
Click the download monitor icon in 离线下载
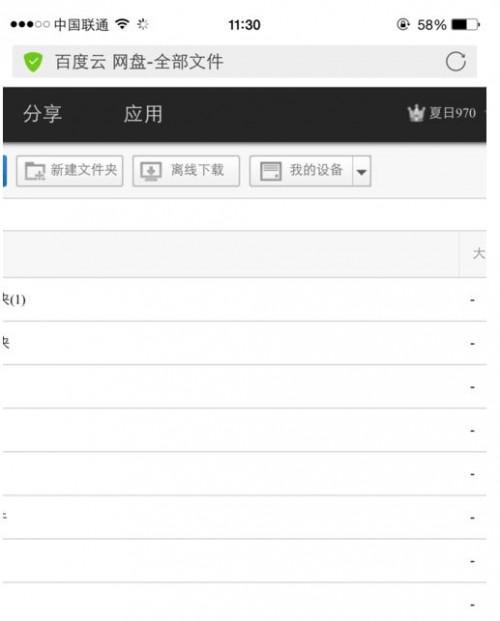tap(151, 171)
